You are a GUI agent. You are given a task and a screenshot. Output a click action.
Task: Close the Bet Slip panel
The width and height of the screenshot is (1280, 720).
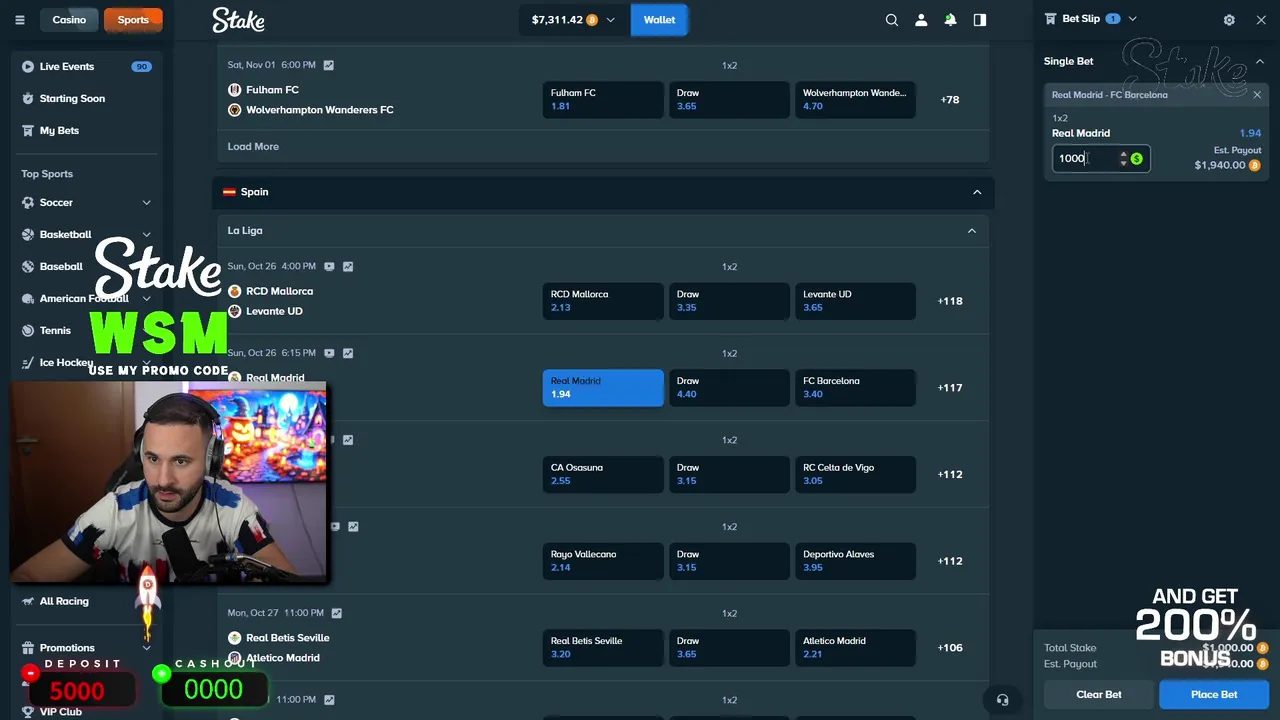1261,20
